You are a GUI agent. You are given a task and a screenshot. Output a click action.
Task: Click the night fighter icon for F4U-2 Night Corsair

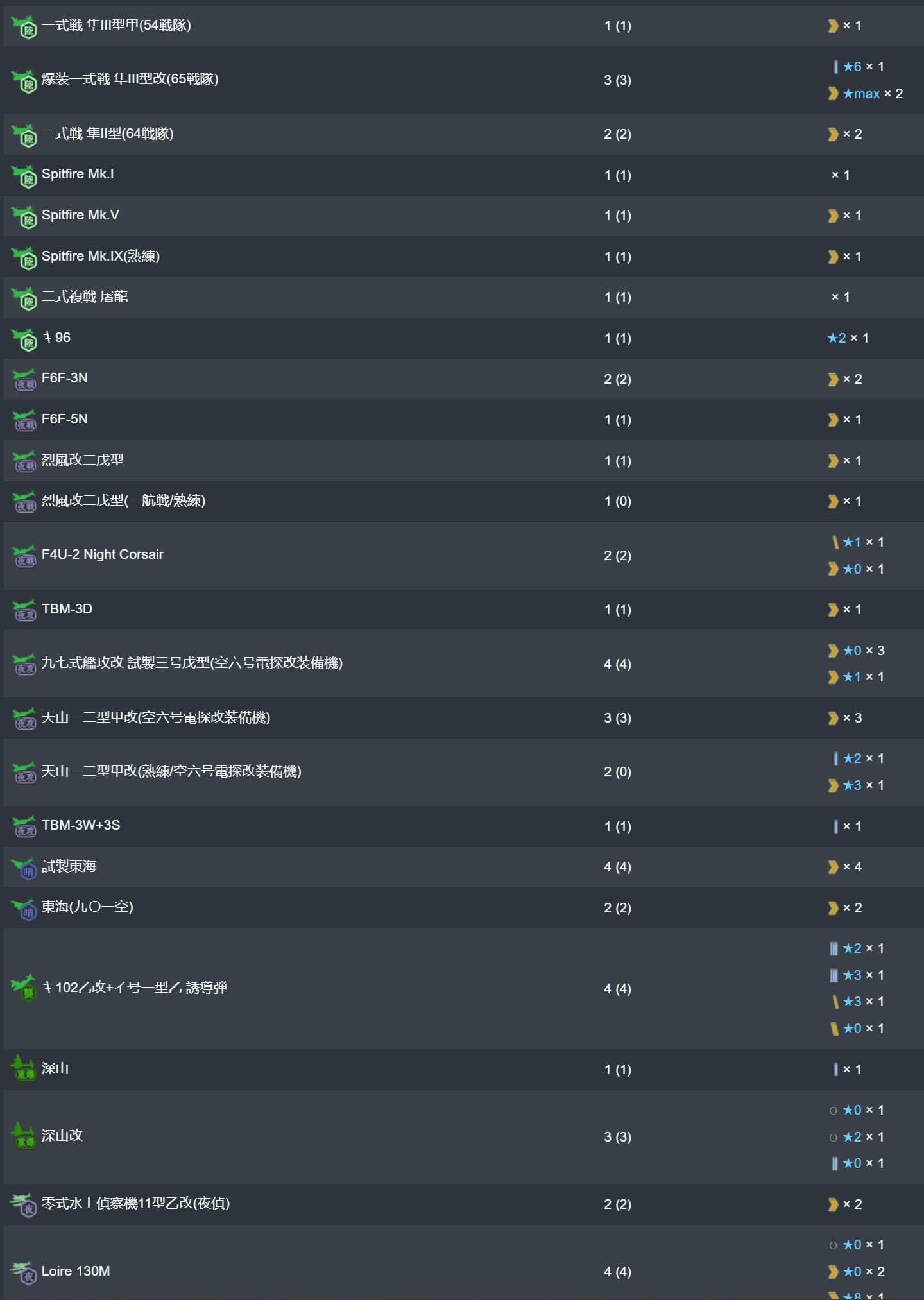(x=25, y=556)
